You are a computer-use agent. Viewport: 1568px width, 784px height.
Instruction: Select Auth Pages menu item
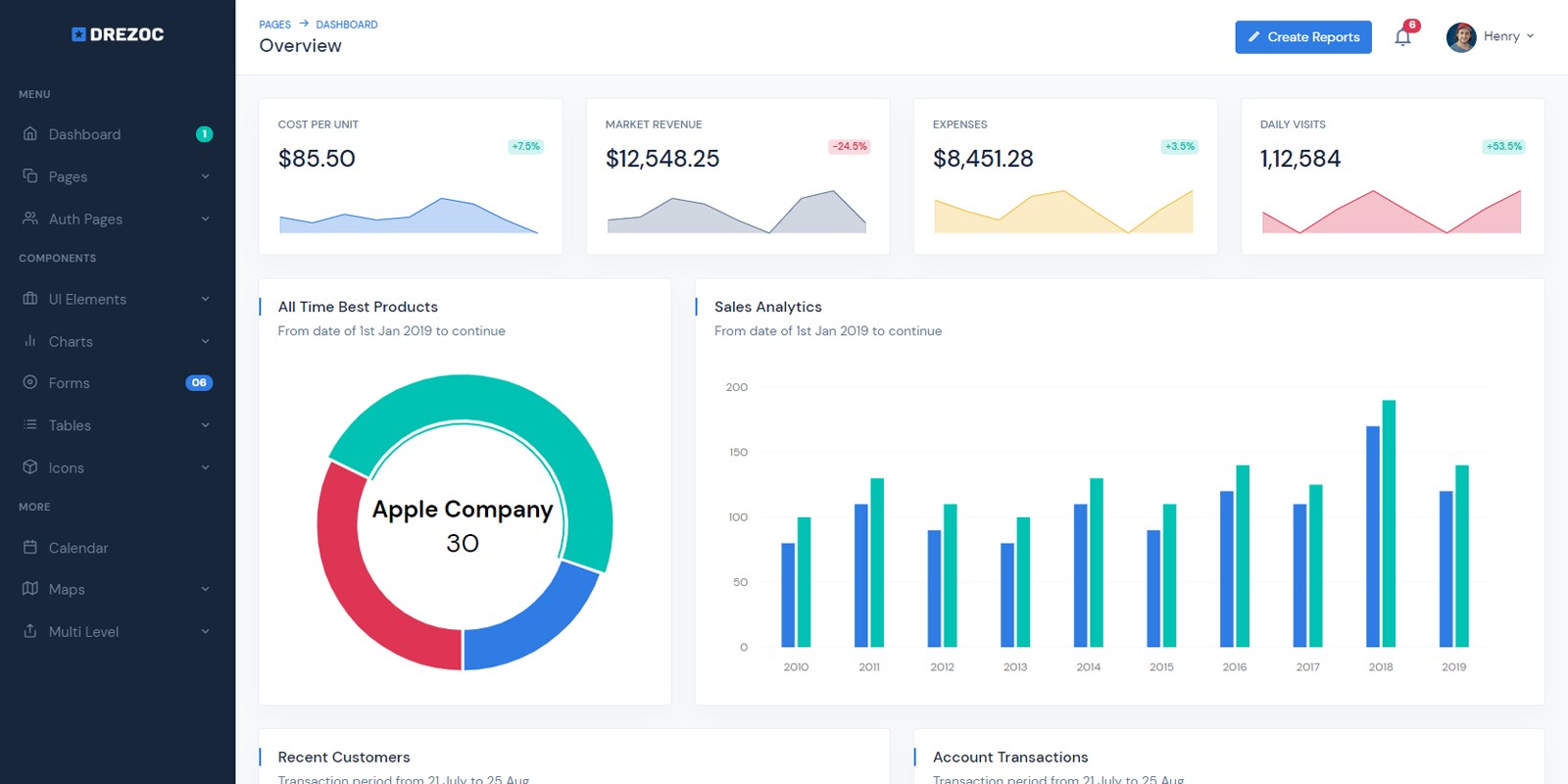click(x=118, y=219)
